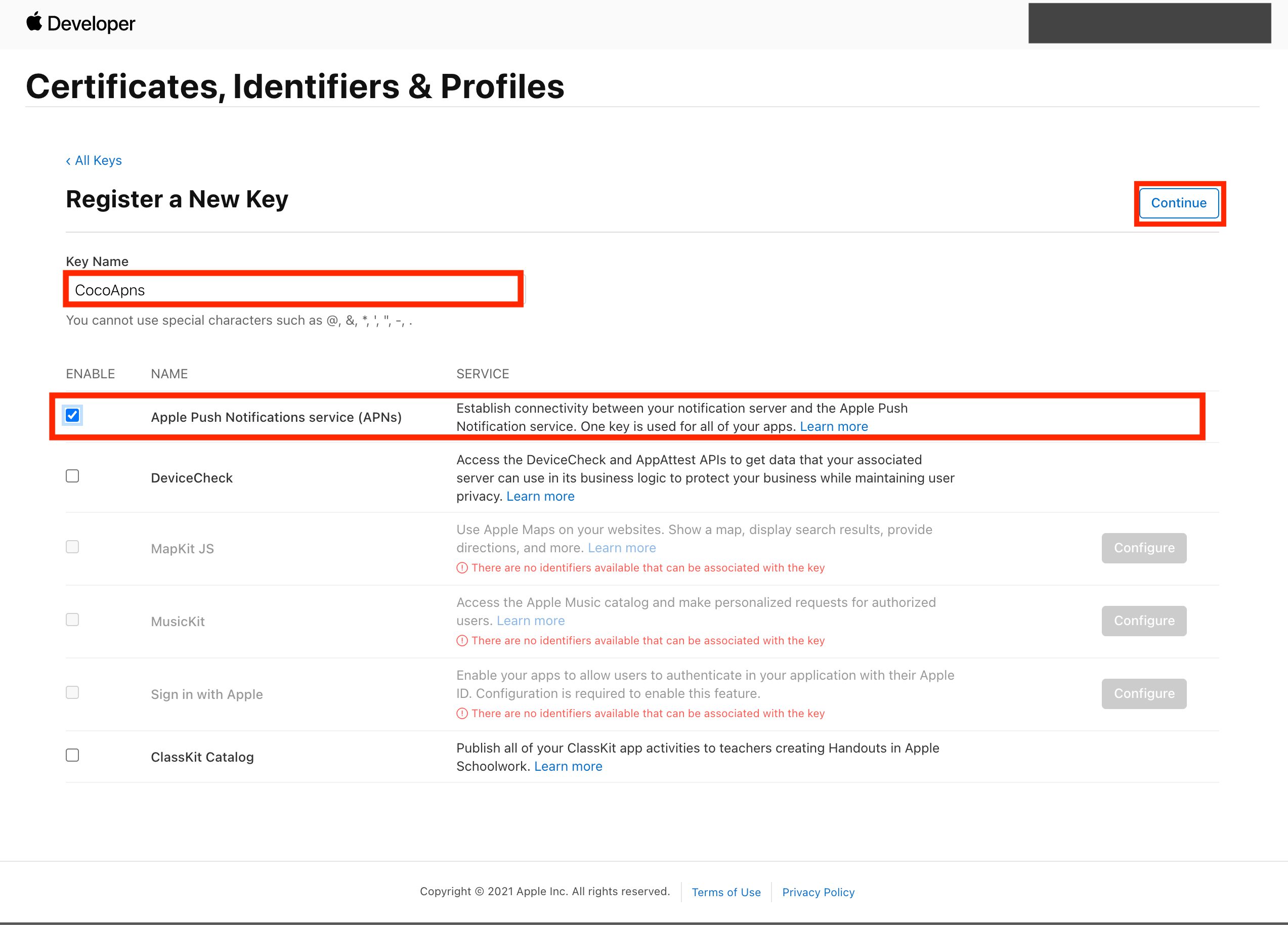Open Learn more link for ClassKit Catalog
The image size is (1288, 925).
click(568, 767)
